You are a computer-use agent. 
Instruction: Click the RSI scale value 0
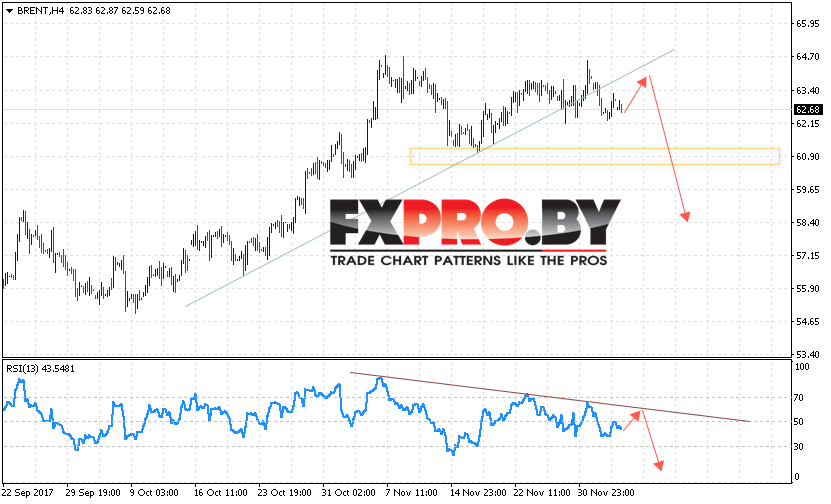(x=798, y=477)
